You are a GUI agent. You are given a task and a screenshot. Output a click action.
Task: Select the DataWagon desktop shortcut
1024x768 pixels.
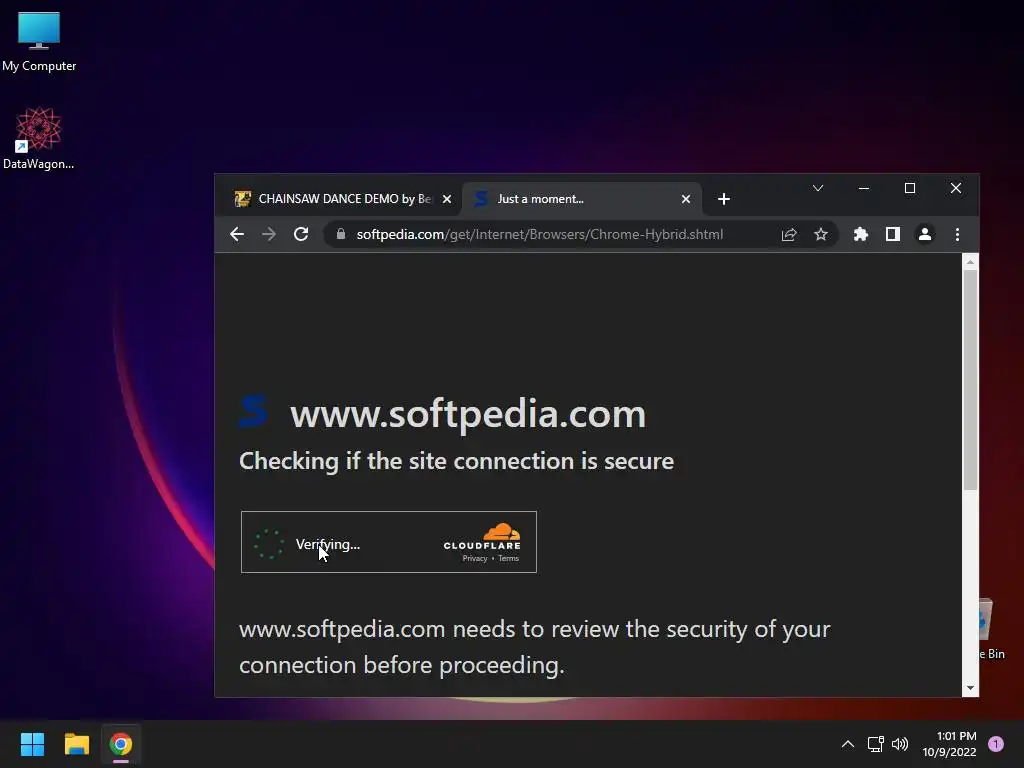point(39,138)
